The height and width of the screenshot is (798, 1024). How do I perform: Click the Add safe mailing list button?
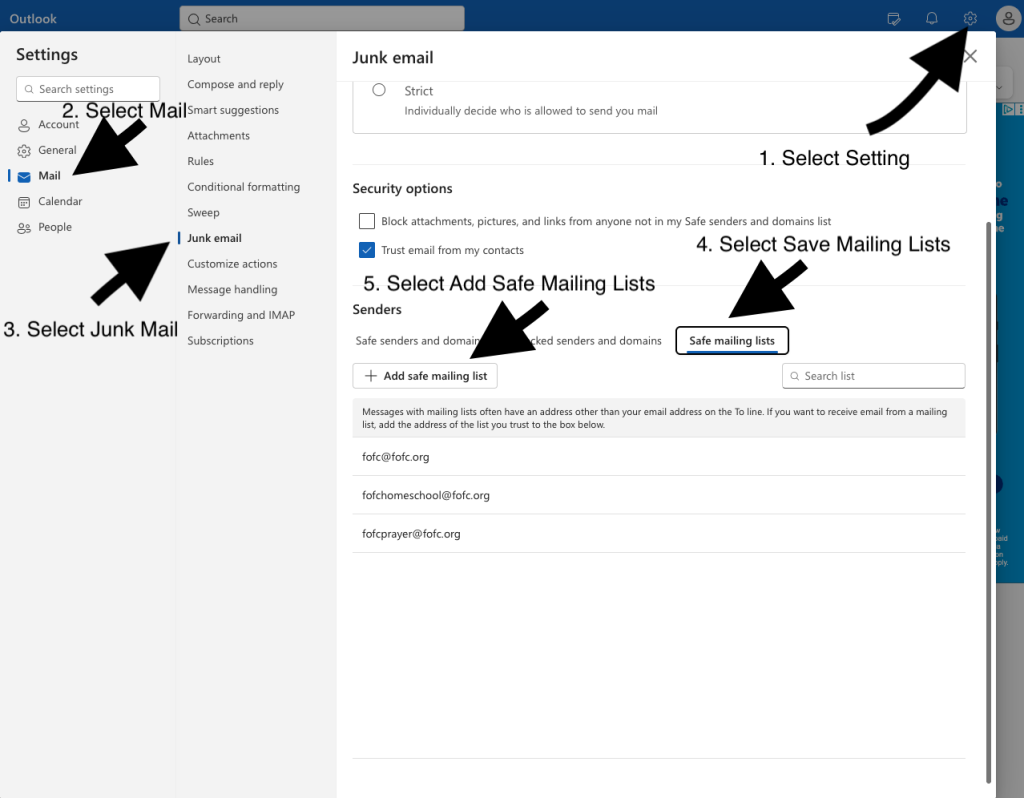coord(426,376)
